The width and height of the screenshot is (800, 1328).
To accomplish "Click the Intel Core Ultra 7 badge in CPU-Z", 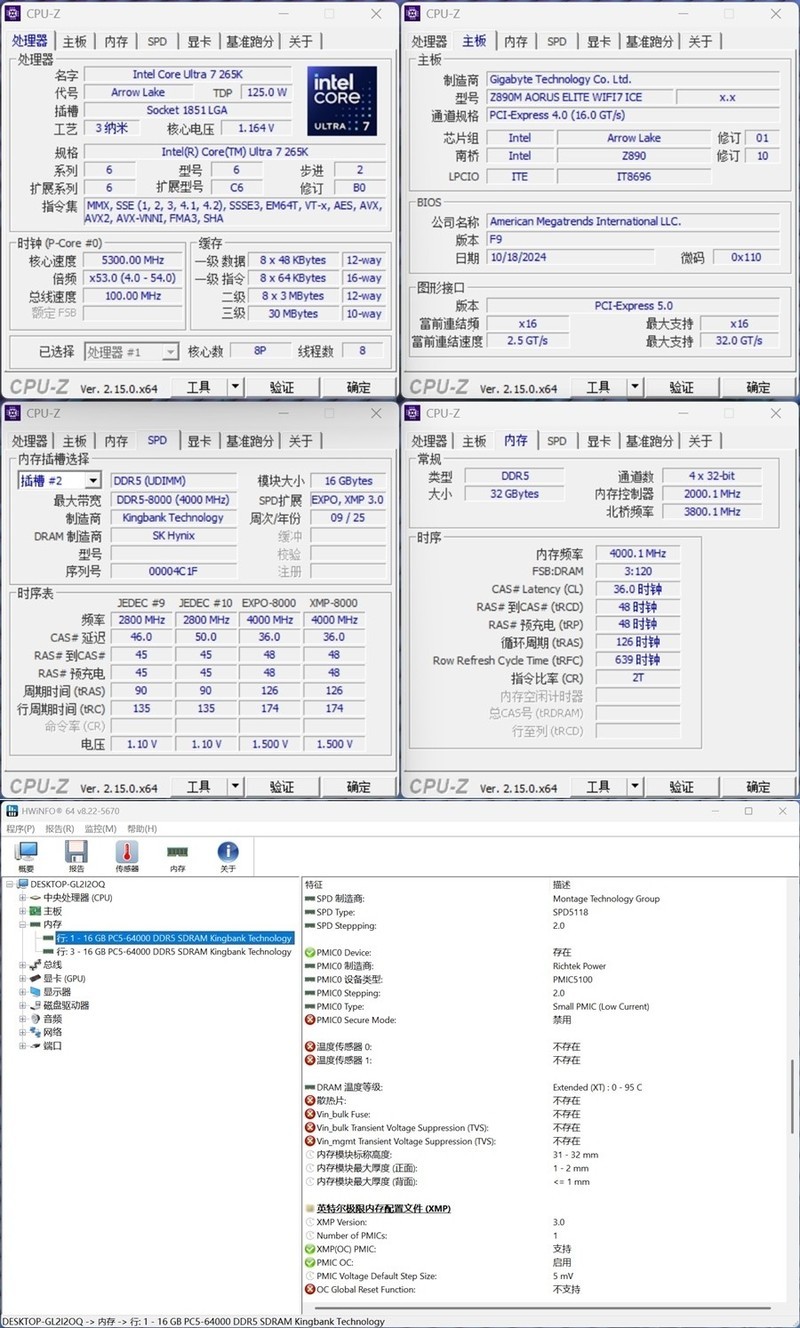I will pos(341,100).
